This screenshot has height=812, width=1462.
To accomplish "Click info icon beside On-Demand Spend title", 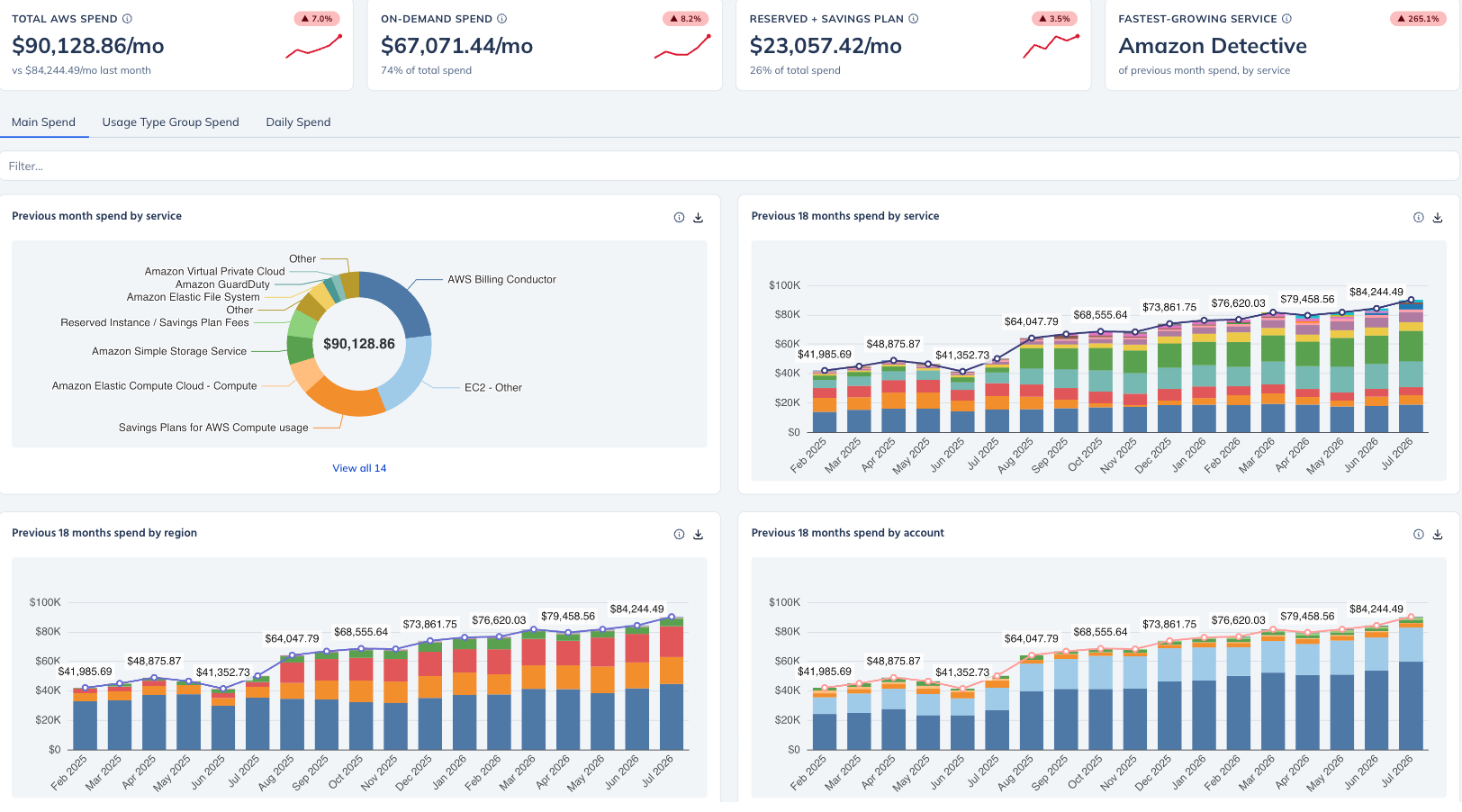I will [x=502, y=19].
